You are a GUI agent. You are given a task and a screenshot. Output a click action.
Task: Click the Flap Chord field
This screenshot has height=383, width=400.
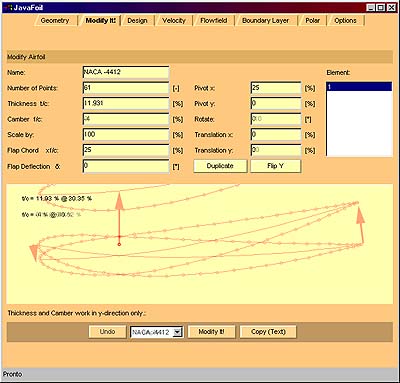[x=126, y=150]
